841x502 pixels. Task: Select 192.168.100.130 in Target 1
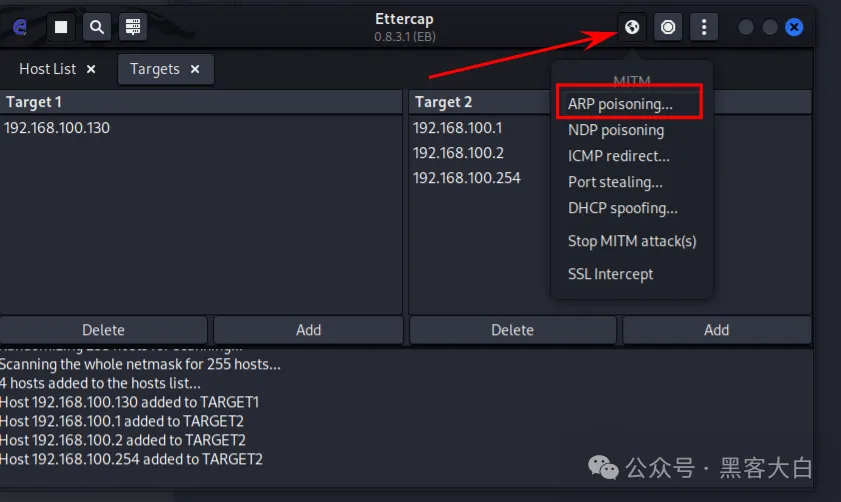coord(57,128)
